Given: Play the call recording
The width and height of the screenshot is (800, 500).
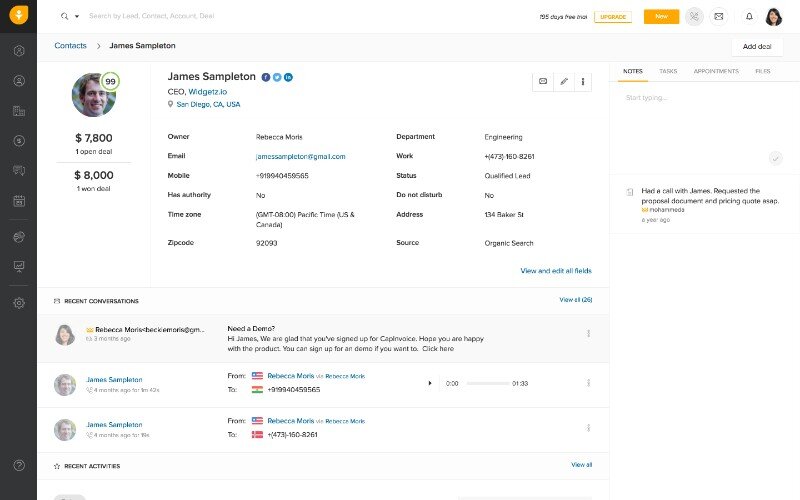Looking at the screenshot, I should tap(430, 383).
